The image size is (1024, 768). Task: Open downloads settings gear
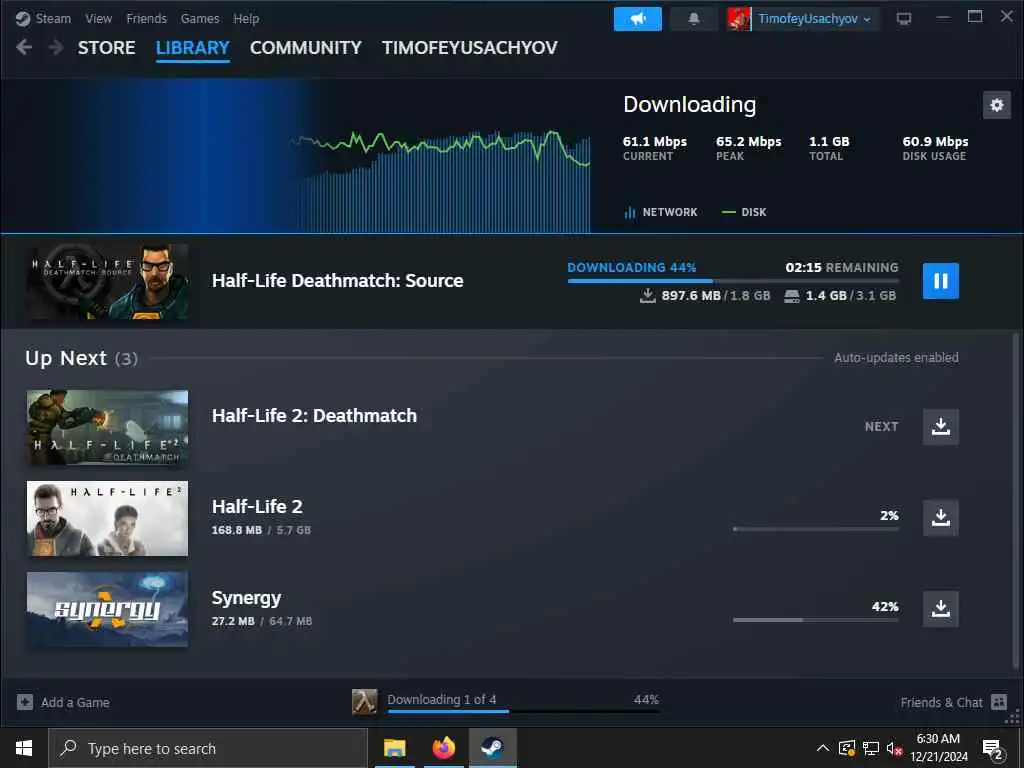click(x=997, y=105)
